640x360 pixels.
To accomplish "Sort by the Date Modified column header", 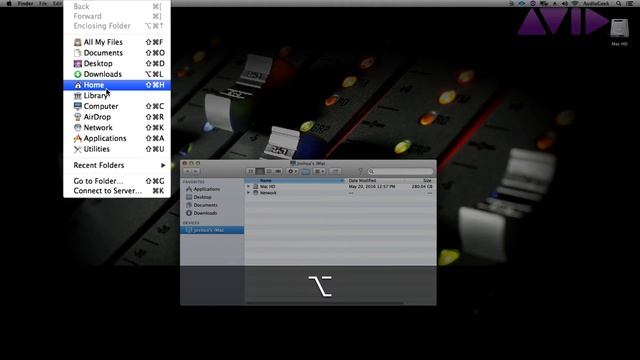I will click(376, 180).
